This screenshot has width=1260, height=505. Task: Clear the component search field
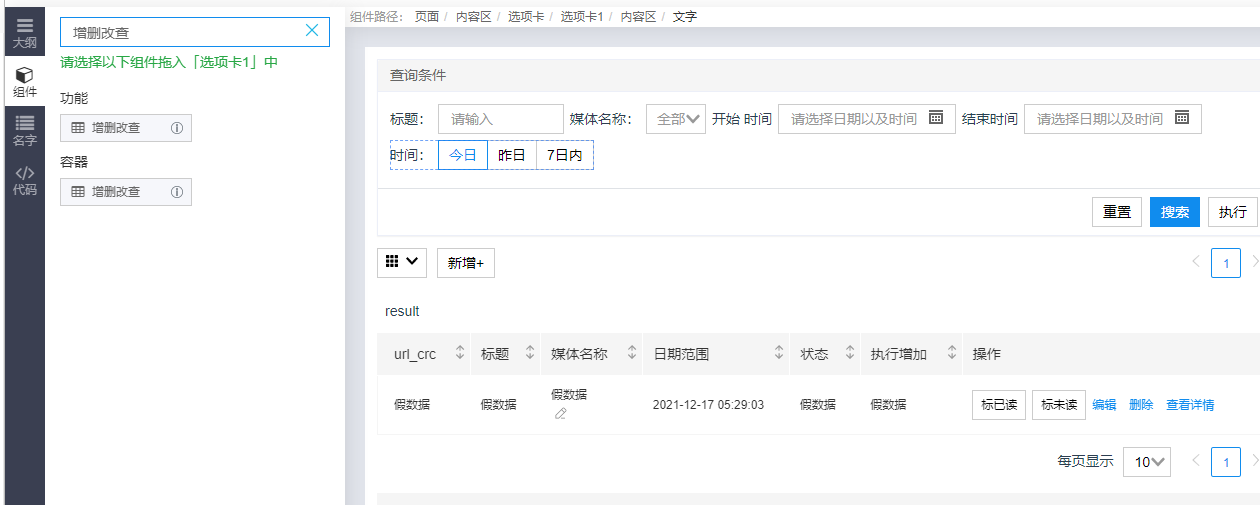(311, 31)
